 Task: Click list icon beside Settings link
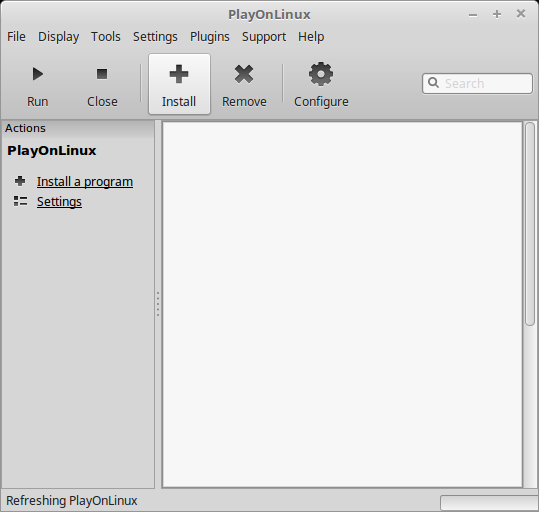click(x=20, y=201)
